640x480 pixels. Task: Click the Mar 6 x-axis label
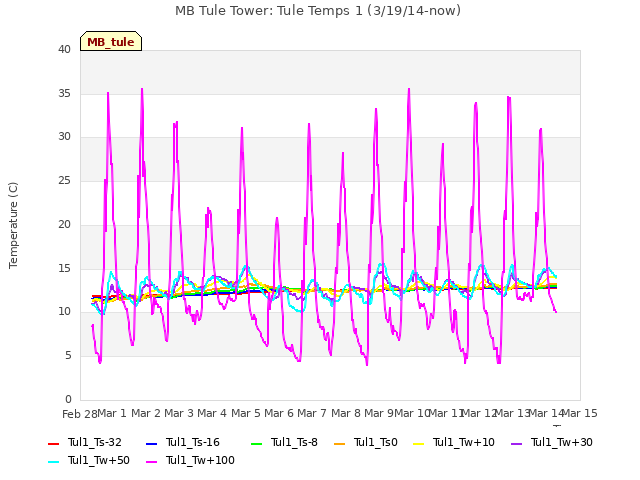pyautogui.click(x=279, y=413)
